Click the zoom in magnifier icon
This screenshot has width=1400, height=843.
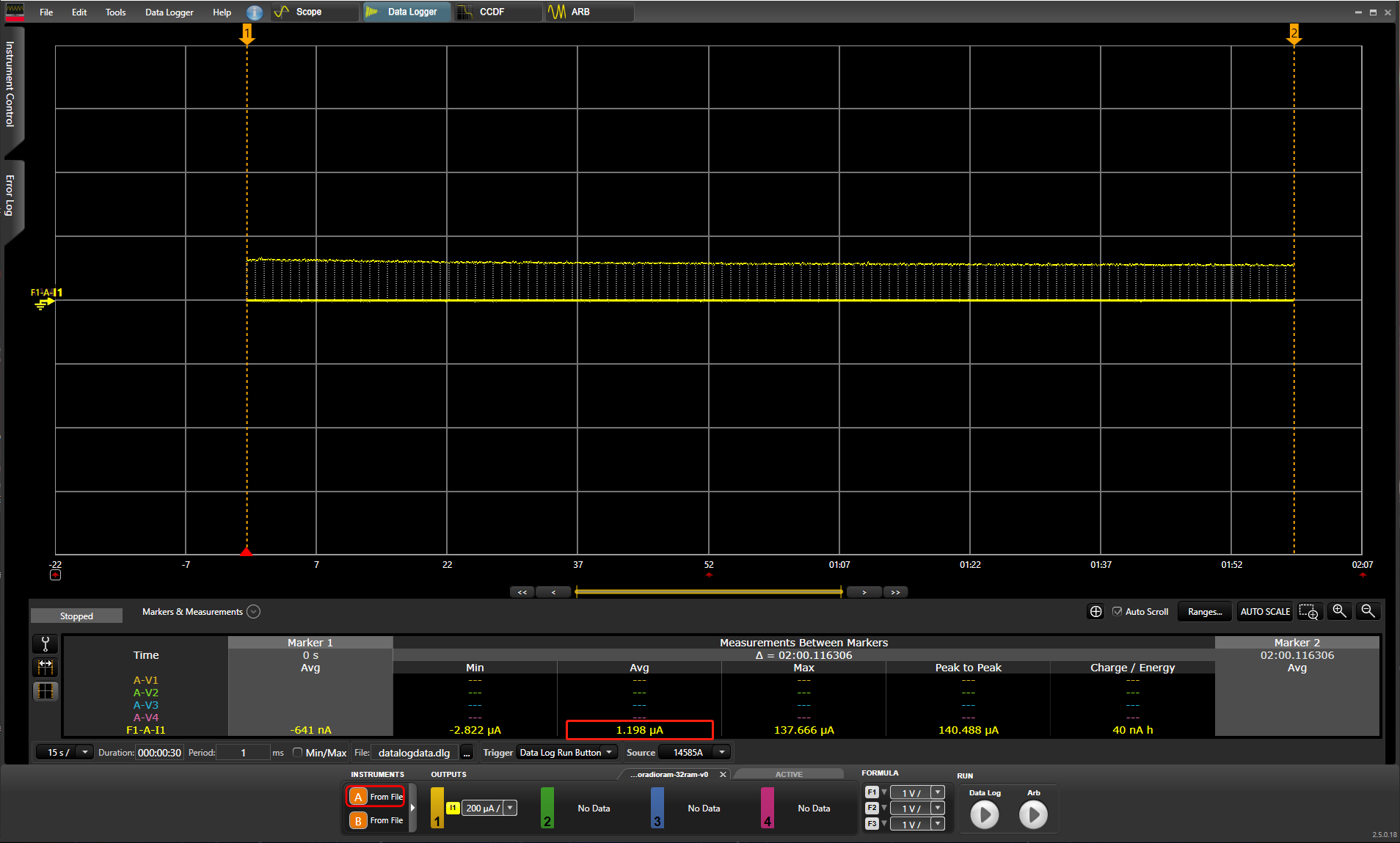pyautogui.click(x=1339, y=611)
